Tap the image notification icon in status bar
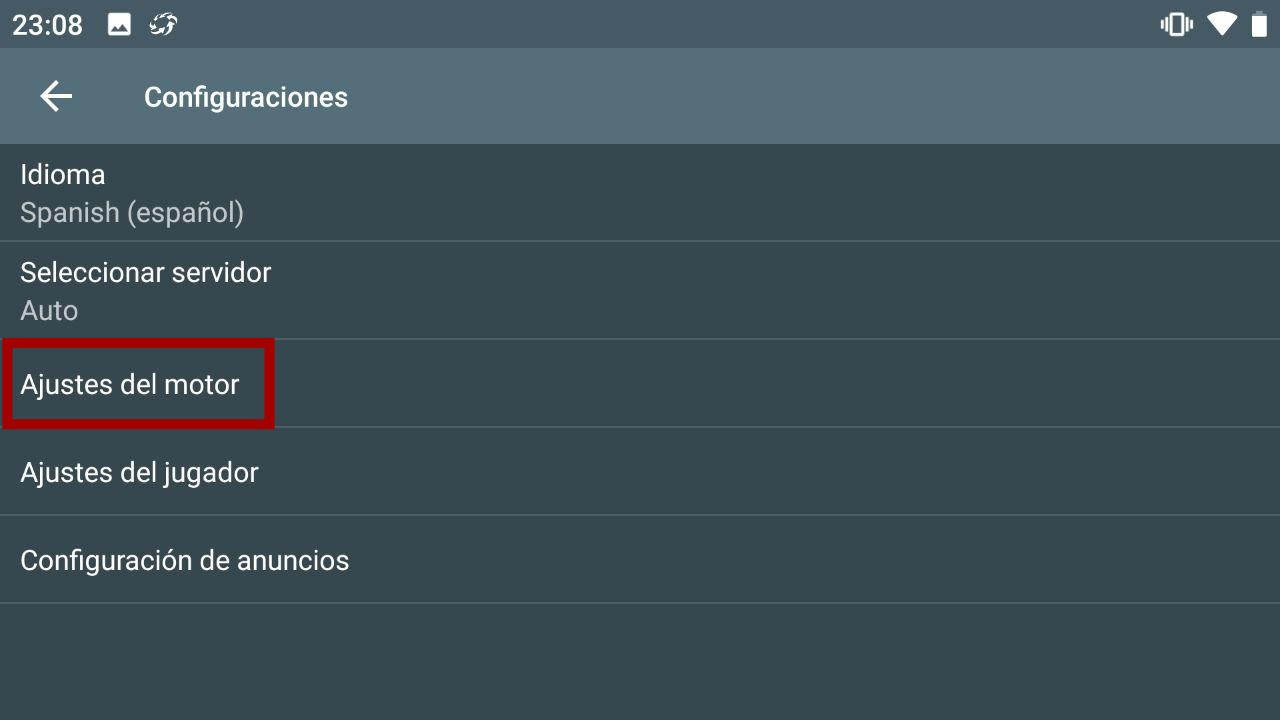This screenshot has width=1280, height=720. point(119,25)
